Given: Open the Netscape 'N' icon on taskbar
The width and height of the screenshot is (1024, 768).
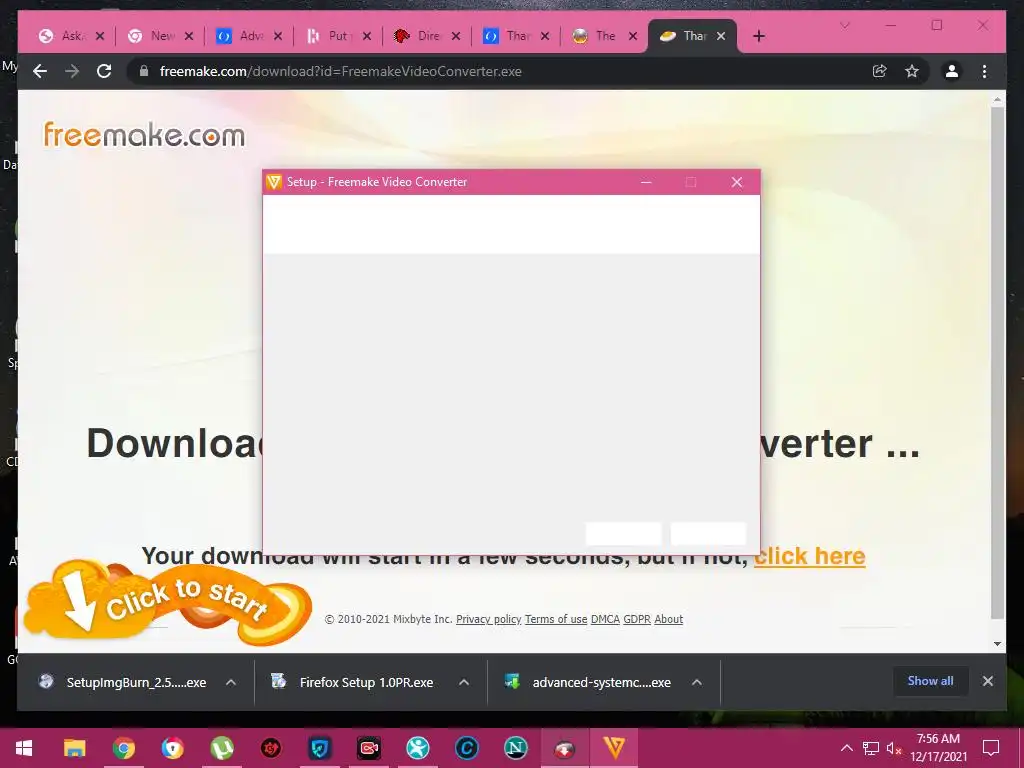Looking at the screenshot, I should (x=516, y=748).
